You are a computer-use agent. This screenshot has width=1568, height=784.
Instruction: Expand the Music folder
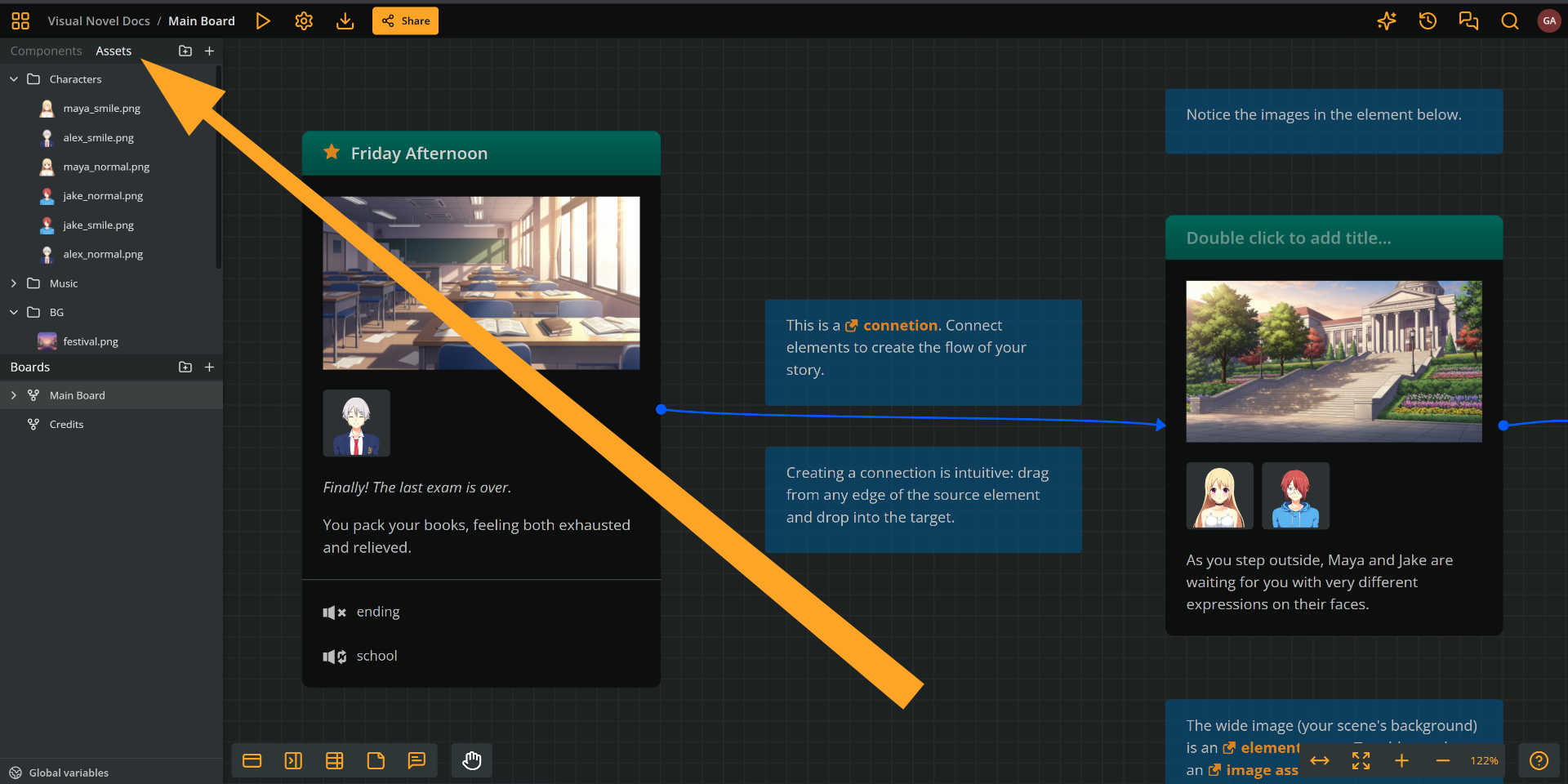(x=13, y=283)
